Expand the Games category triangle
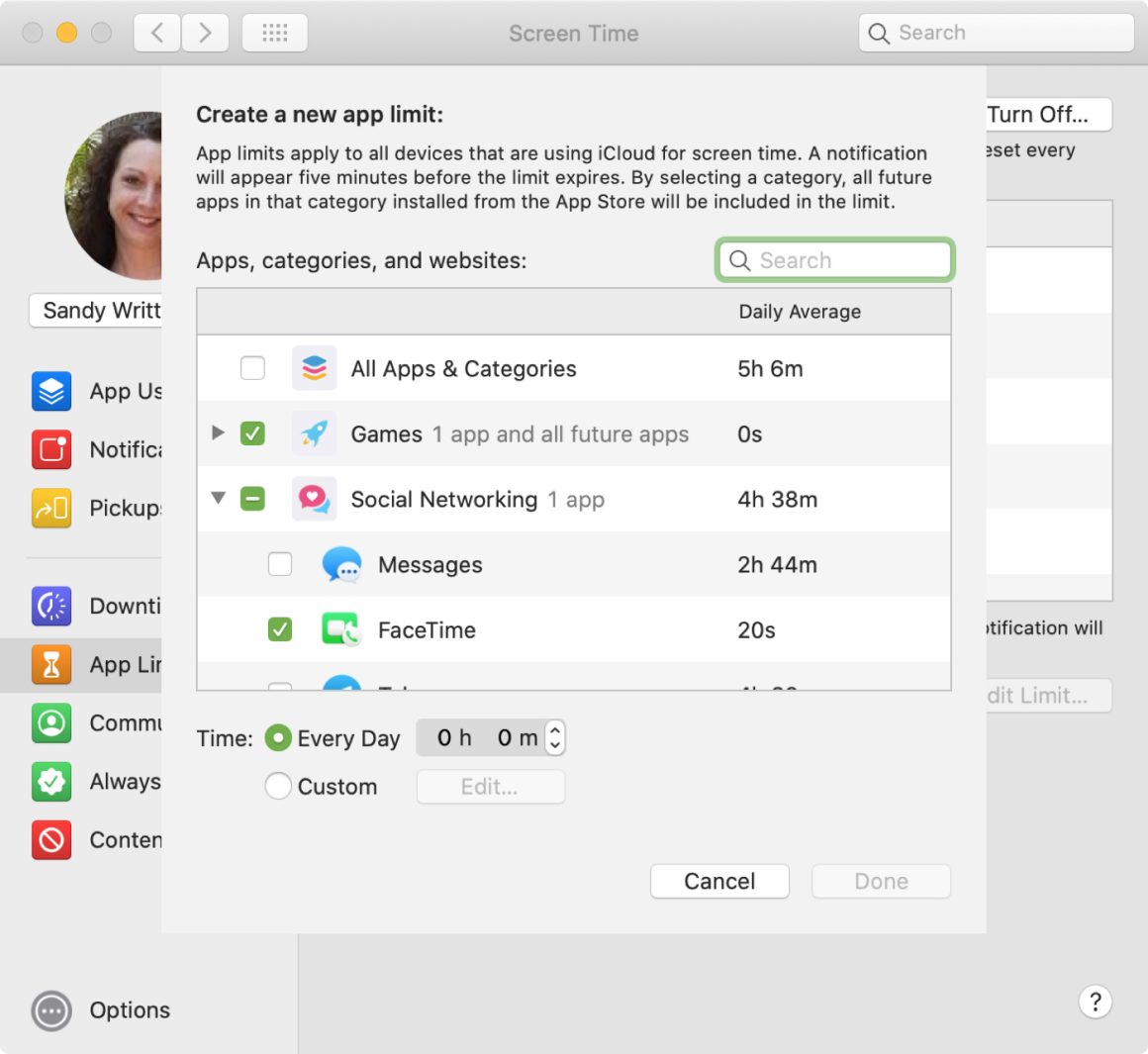The width and height of the screenshot is (1148, 1054). coord(218,432)
